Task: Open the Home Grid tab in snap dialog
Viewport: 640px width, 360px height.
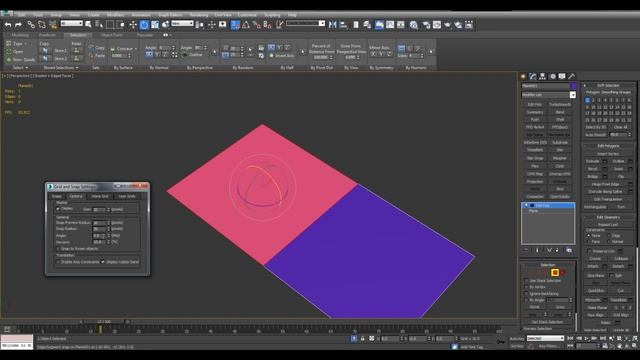Action: tap(100, 196)
